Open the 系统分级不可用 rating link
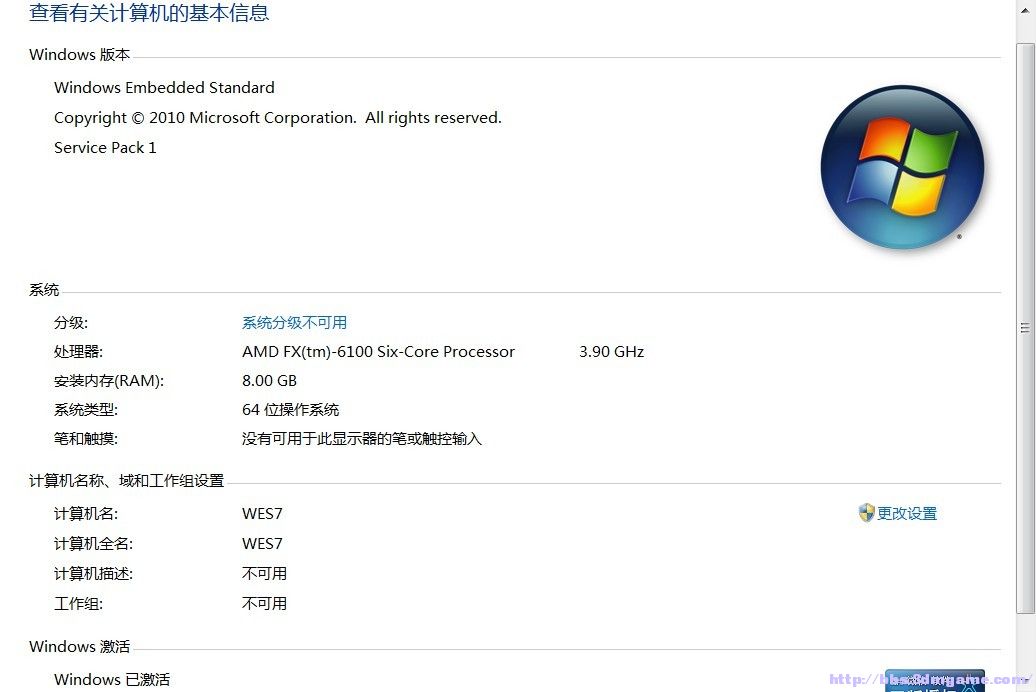The width and height of the screenshot is (1036, 692). [294, 323]
